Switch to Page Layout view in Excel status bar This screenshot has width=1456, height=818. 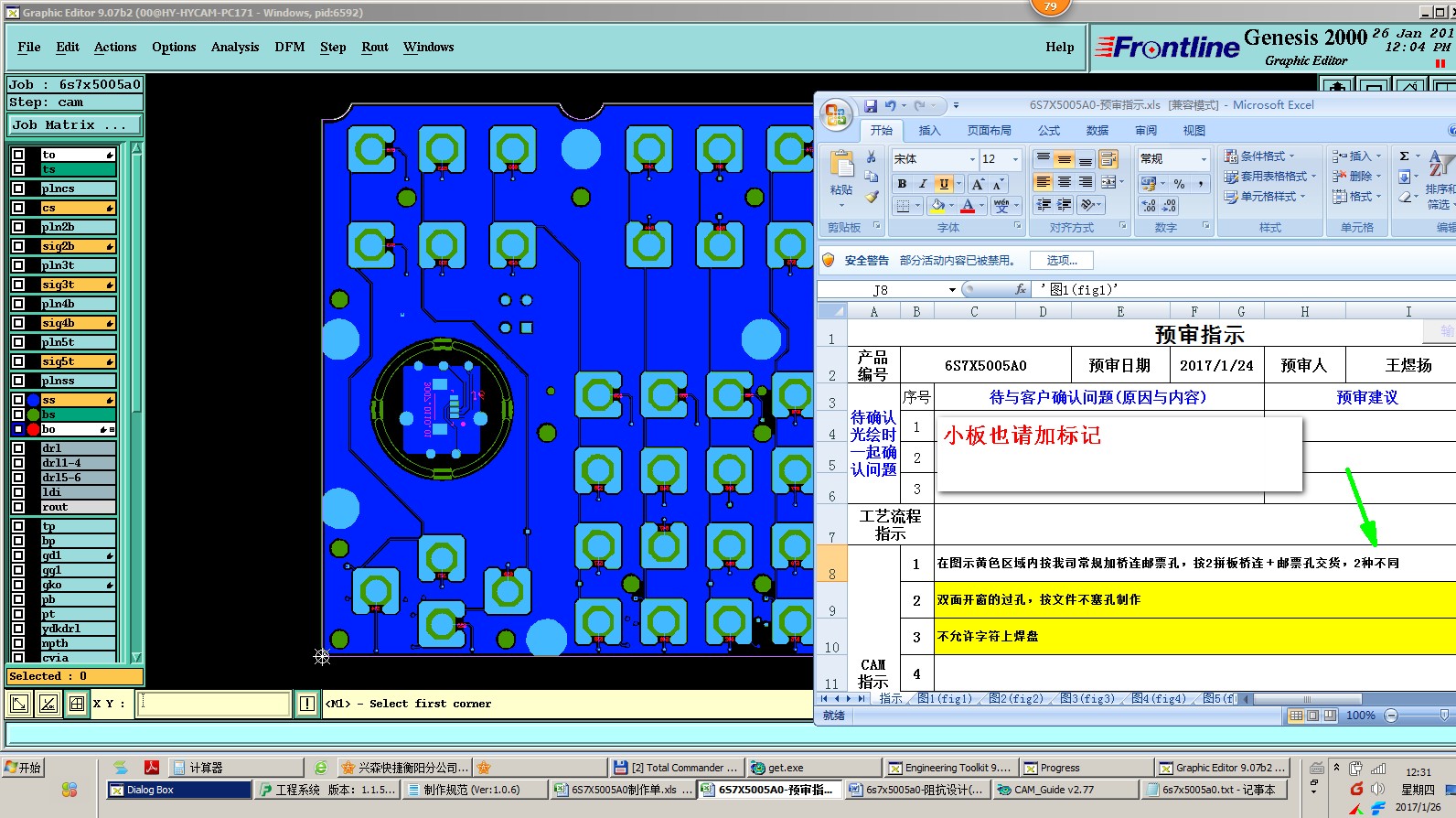coord(1312,716)
